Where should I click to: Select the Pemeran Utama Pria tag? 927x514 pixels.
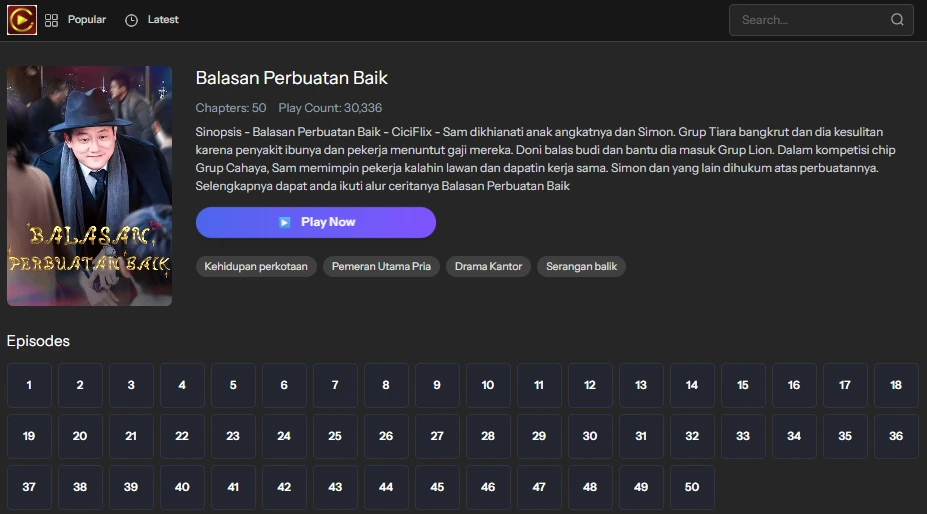click(x=381, y=266)
